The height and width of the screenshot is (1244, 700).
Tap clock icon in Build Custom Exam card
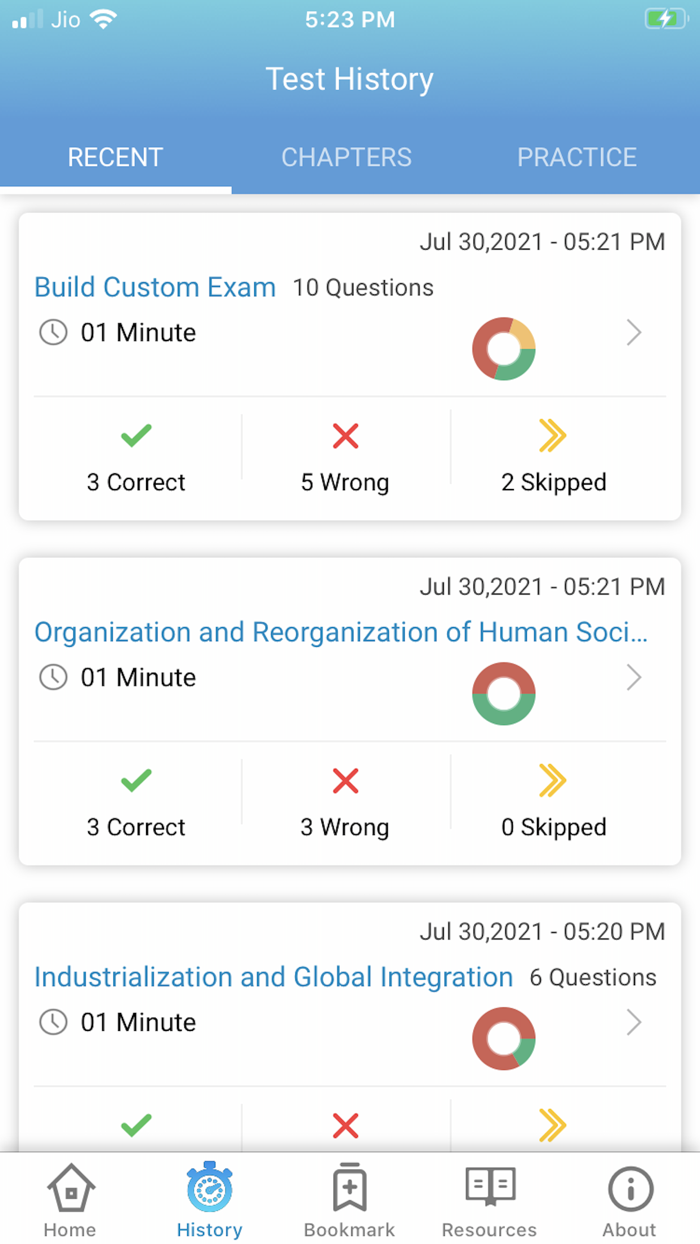click(53, 333)
